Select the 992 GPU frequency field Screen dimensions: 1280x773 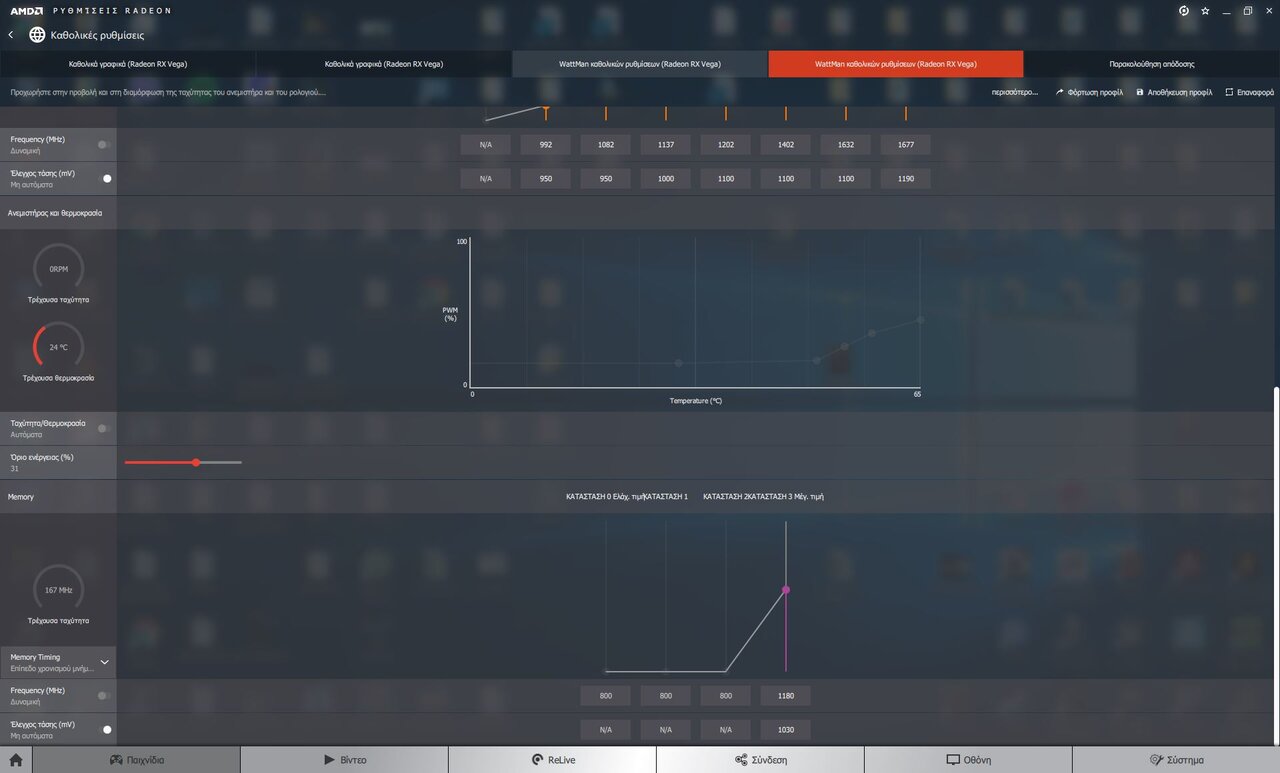pos(546,145)
